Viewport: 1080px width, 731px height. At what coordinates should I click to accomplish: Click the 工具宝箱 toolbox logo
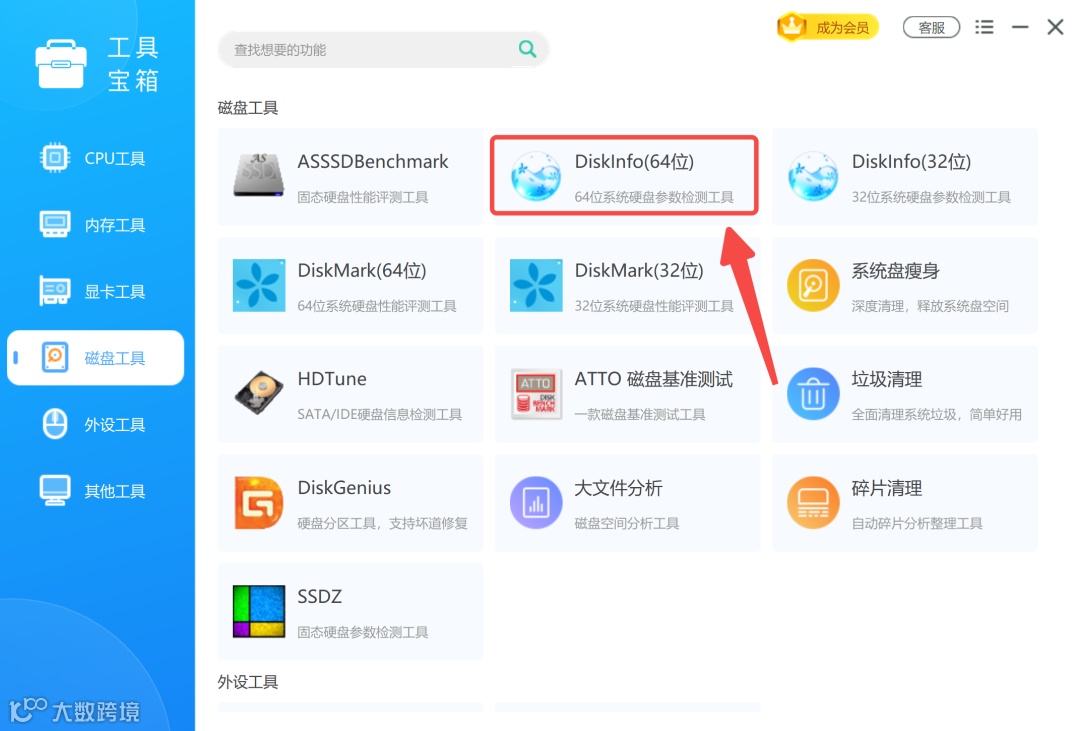coord(61,64)
